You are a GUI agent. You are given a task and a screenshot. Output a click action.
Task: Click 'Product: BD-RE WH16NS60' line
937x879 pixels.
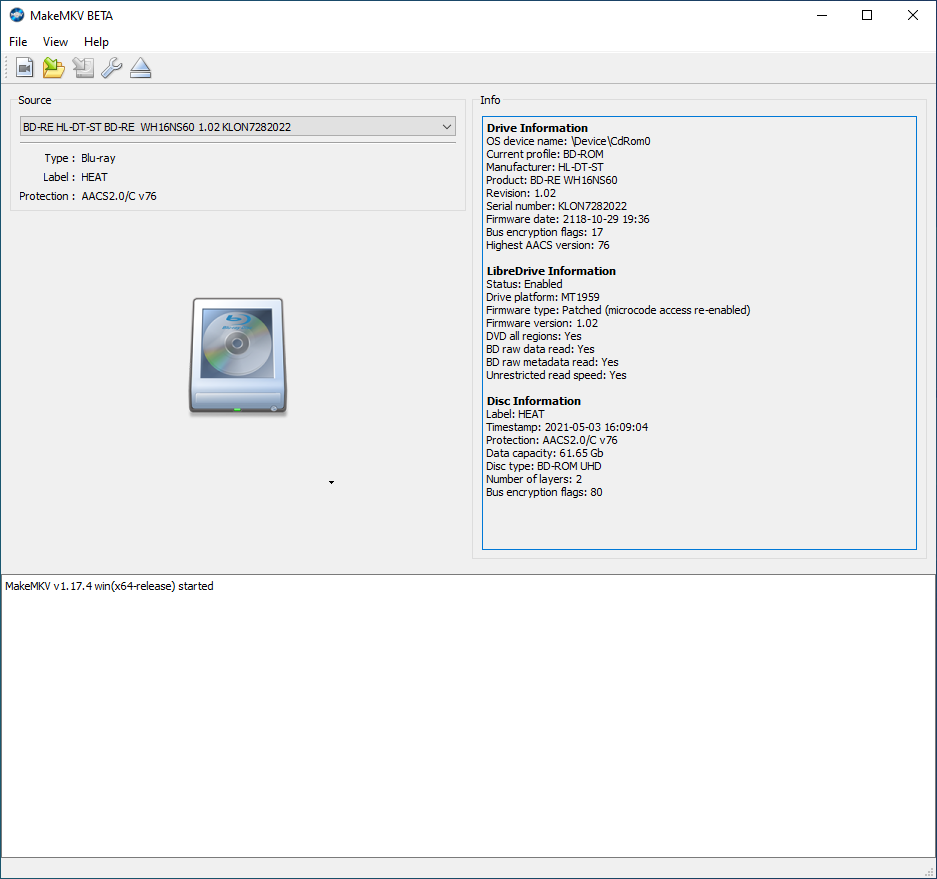552,180
